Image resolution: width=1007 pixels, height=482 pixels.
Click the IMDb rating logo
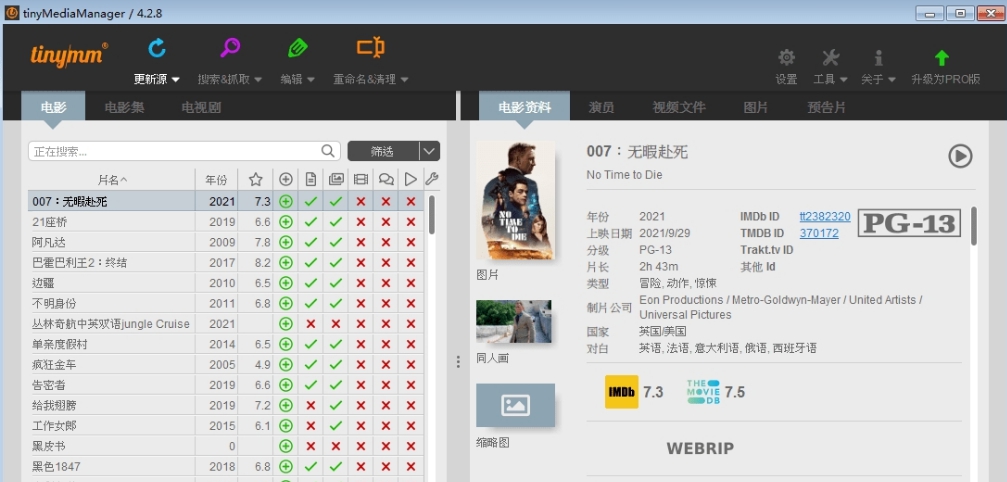coord(622,392)
